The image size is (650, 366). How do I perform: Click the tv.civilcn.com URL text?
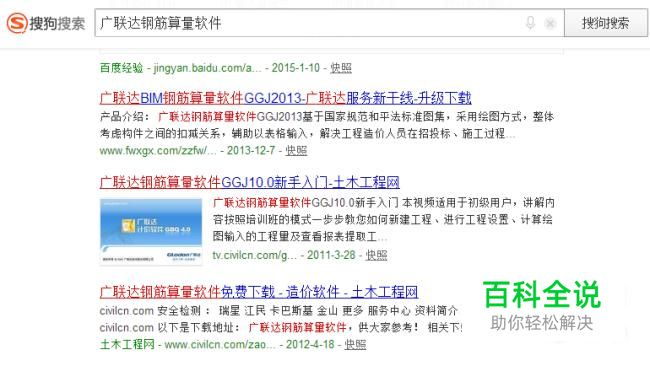(x=255, y=255)
